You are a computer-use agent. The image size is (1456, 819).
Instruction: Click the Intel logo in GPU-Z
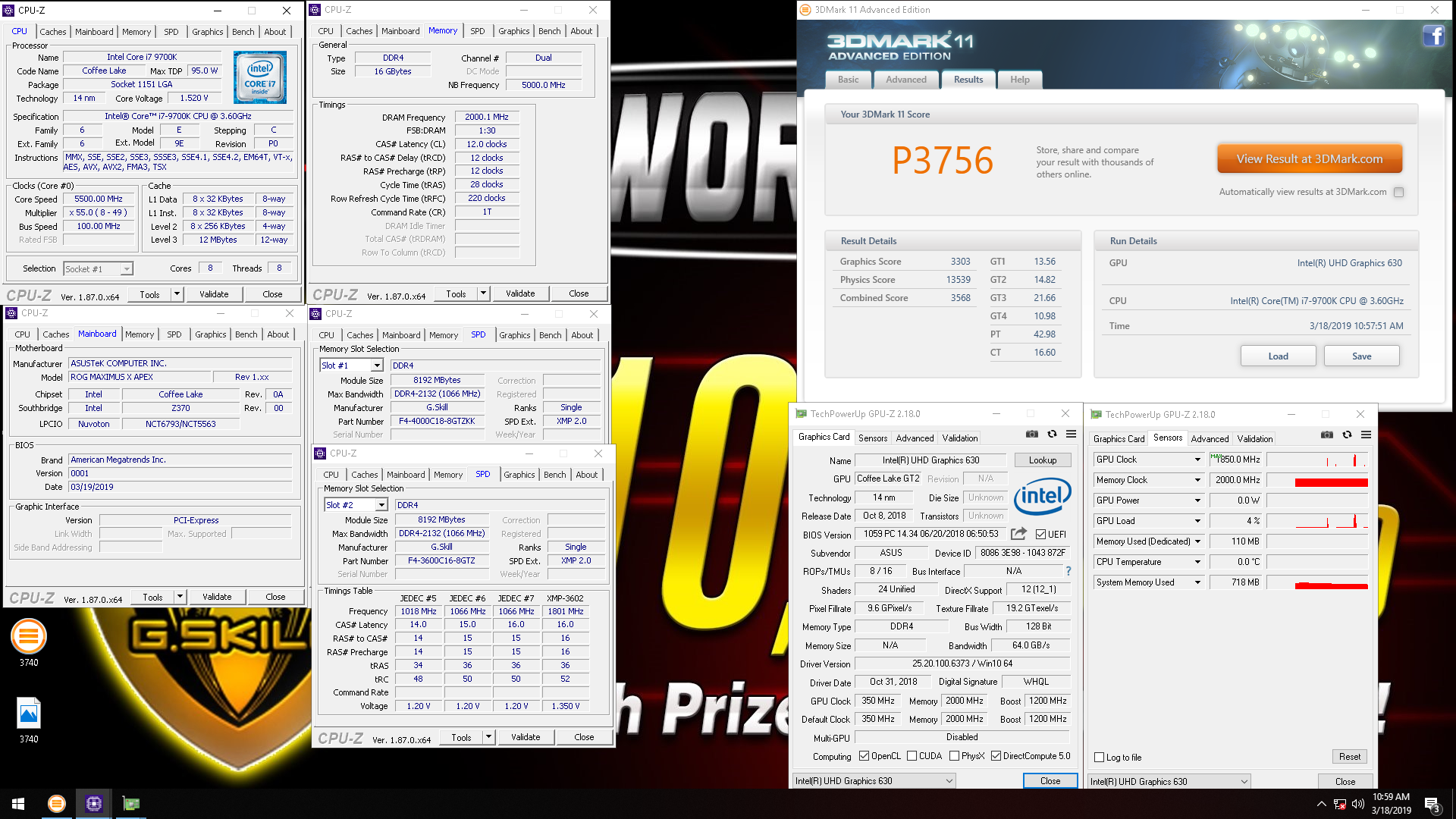1043,496
